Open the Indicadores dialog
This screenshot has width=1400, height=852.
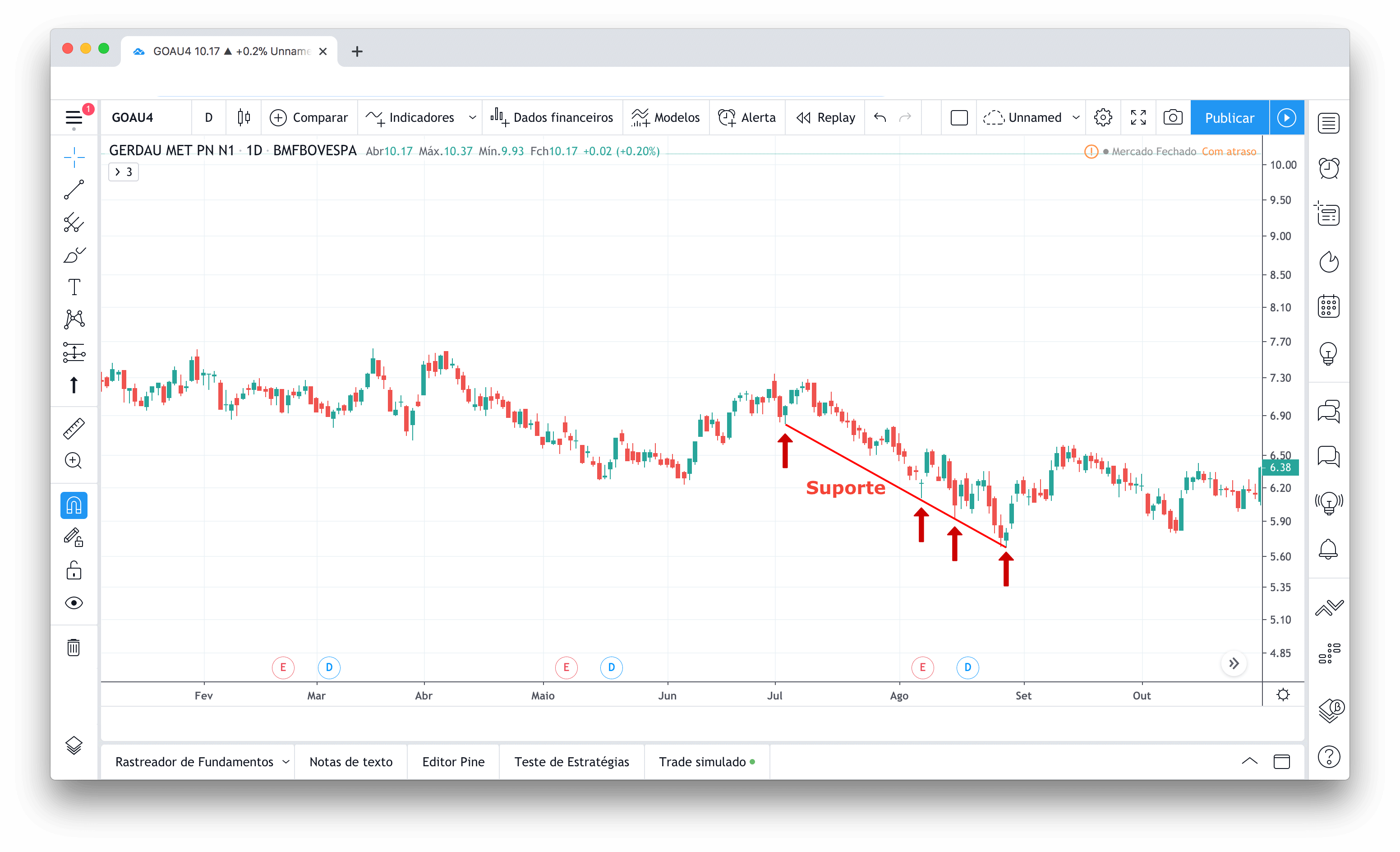coord(410,118)
